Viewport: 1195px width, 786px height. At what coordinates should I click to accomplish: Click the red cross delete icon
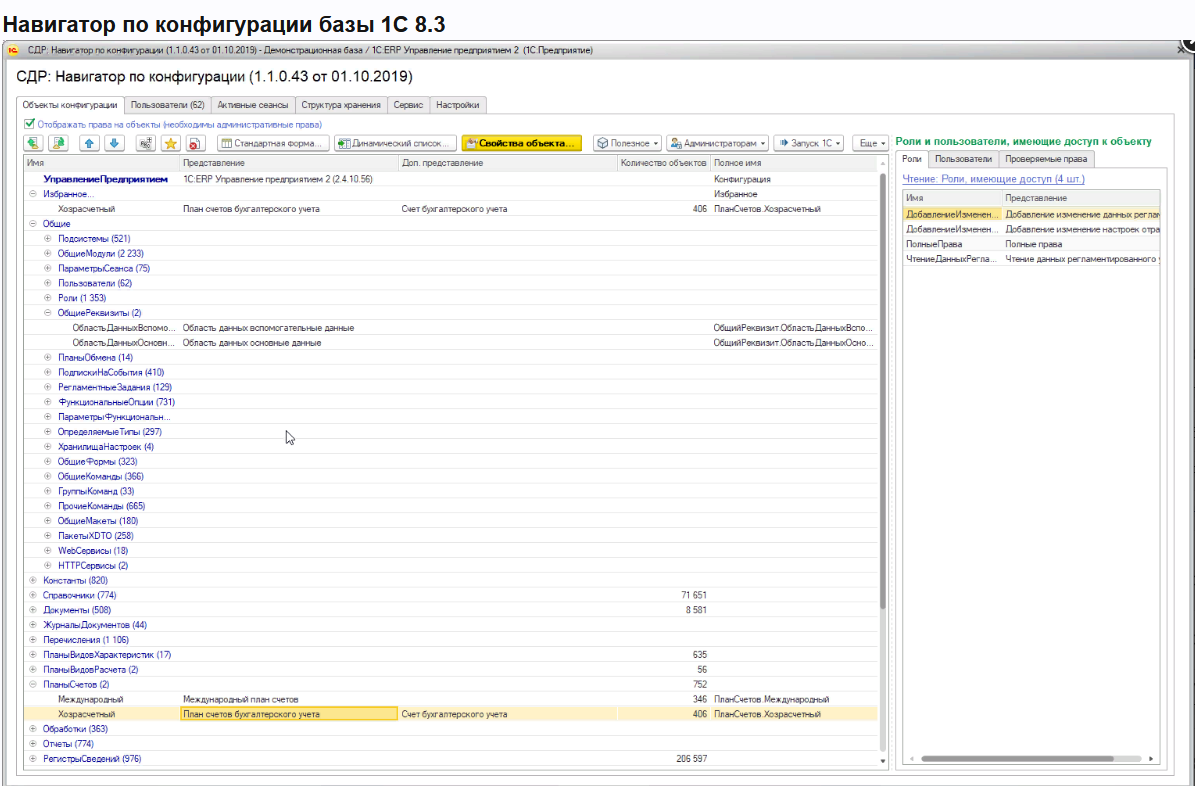pyautogui.click(x=195, y=143)
